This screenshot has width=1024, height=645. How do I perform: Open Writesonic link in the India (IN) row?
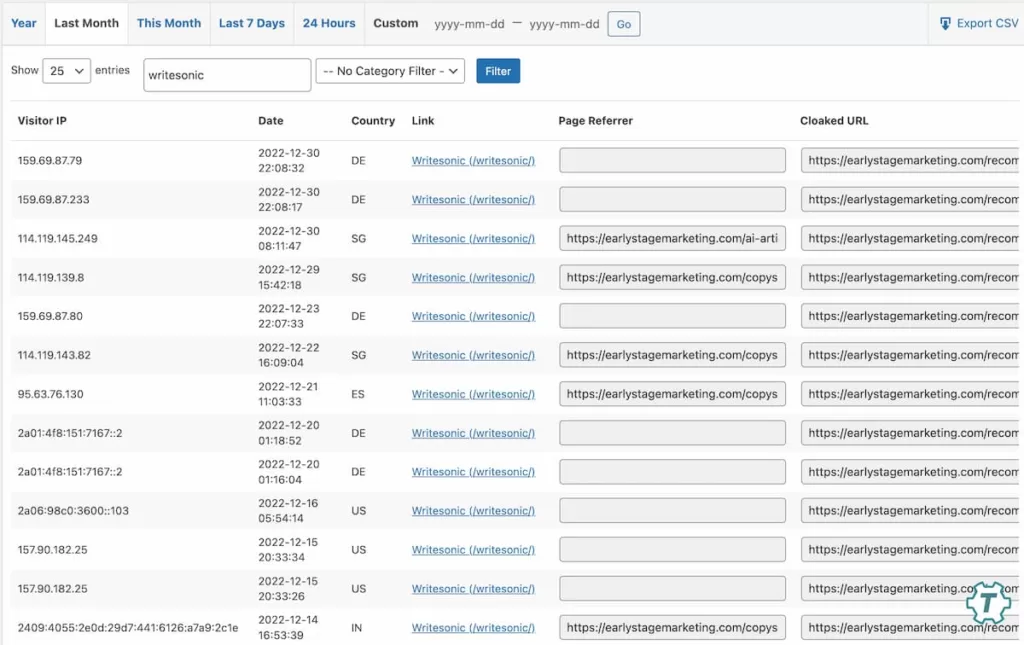click(473, 627)
